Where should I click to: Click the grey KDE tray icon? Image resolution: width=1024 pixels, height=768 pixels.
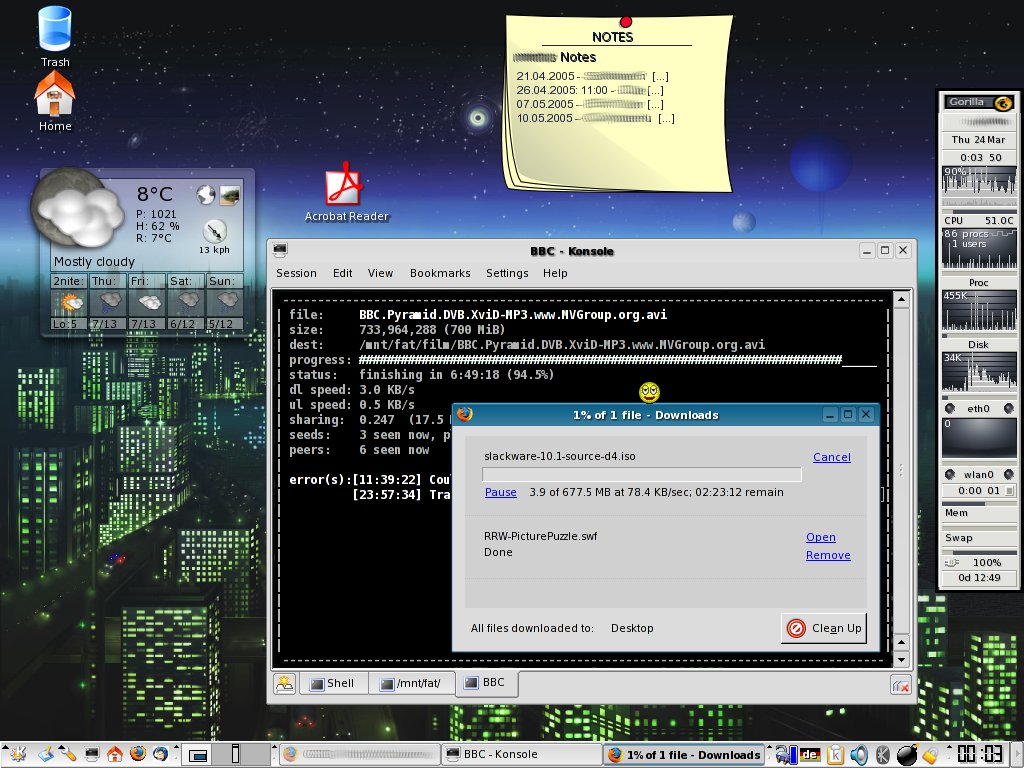(x=883, y=755)
